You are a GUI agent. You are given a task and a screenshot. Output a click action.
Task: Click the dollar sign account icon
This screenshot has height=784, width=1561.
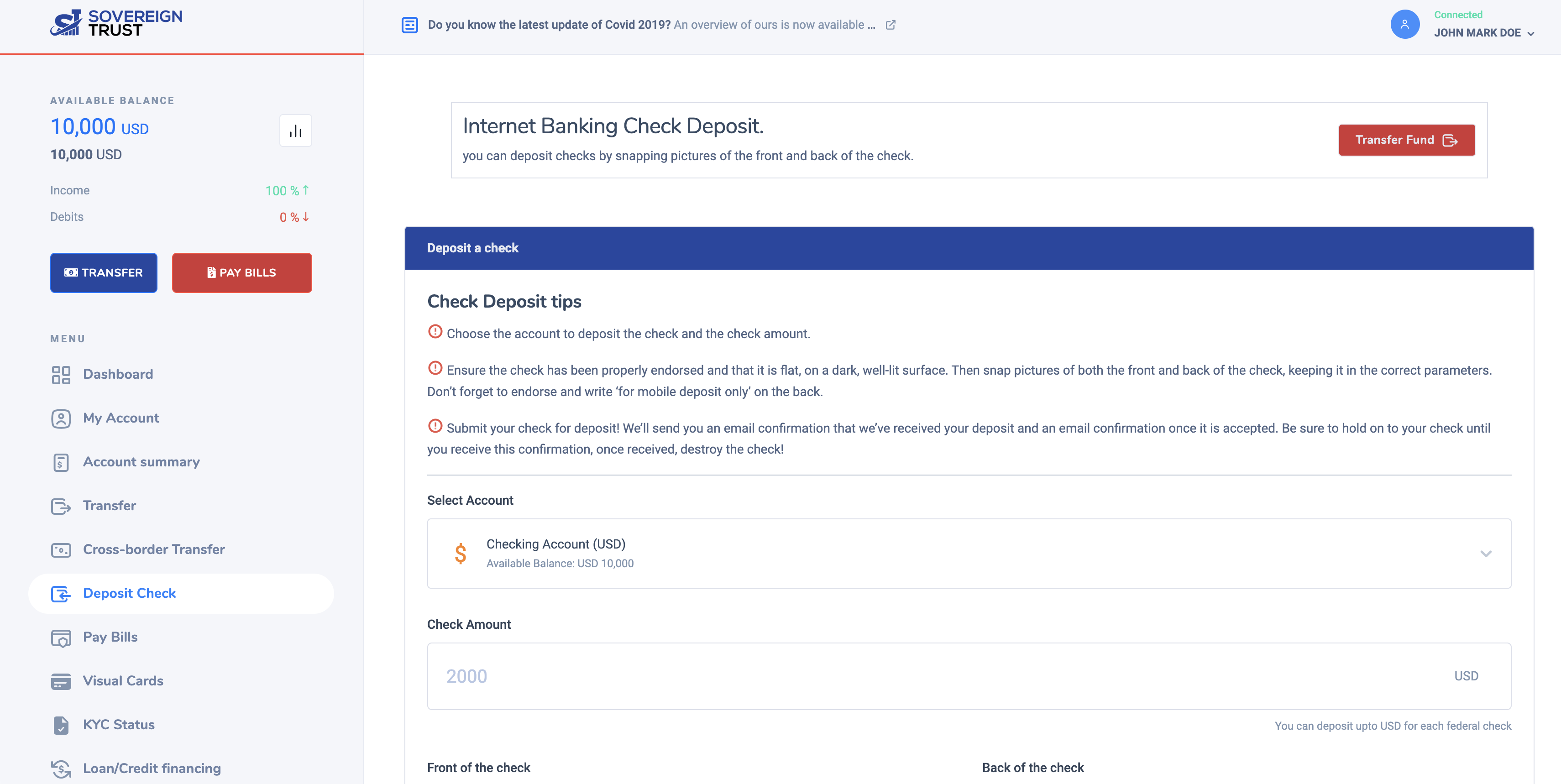pyautogui.click(x=461, y=553)
